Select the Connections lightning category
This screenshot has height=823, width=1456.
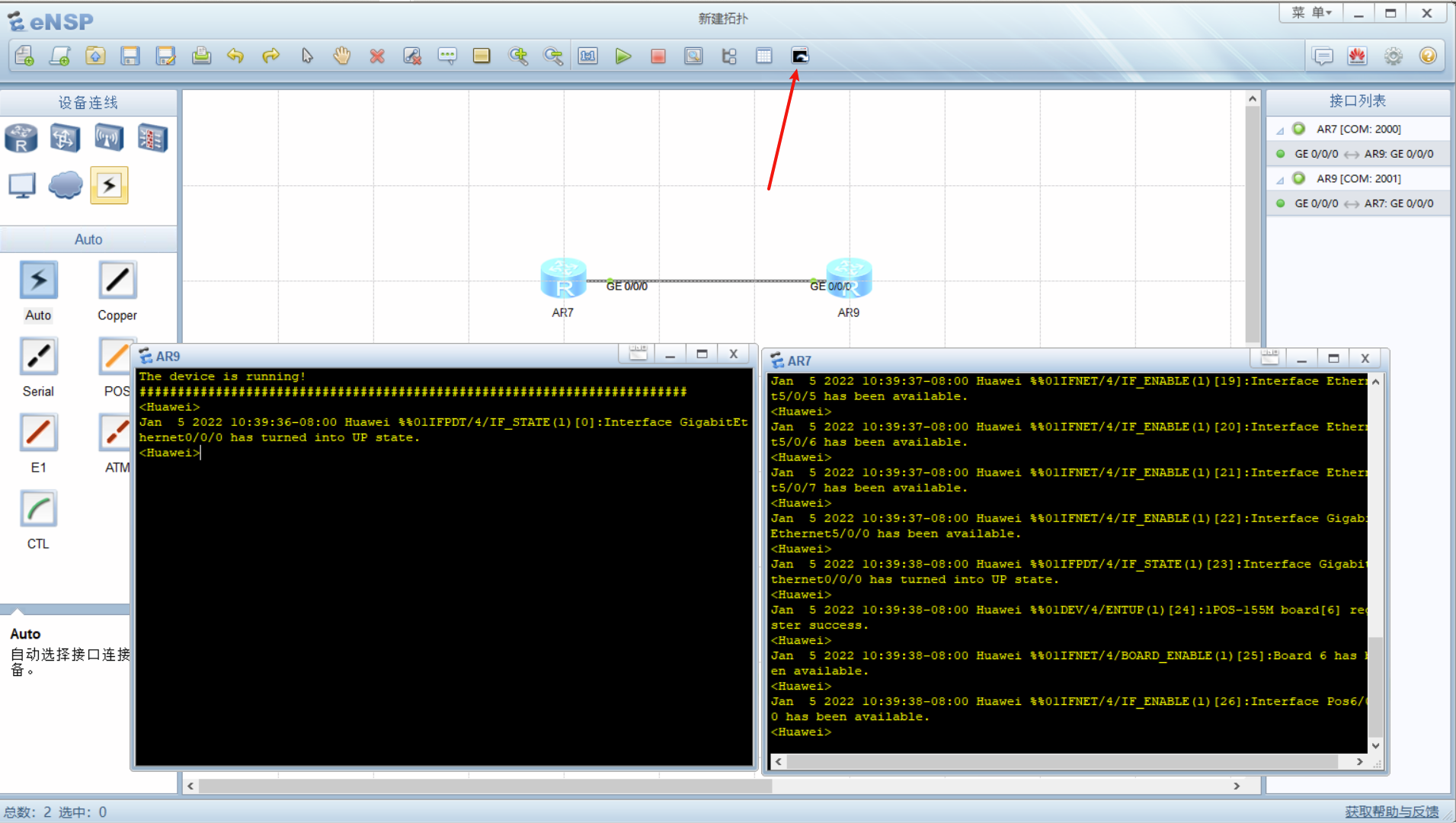pos(109,185)
